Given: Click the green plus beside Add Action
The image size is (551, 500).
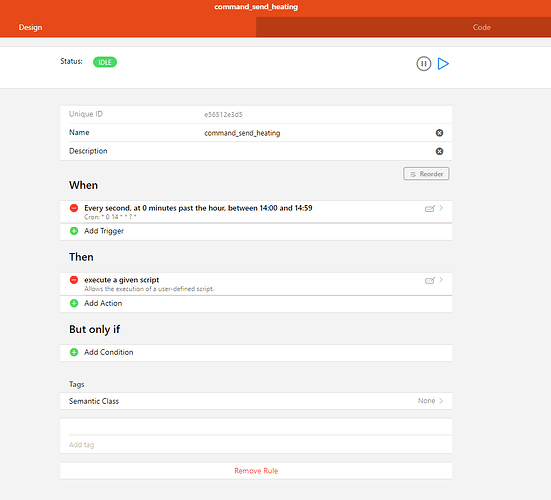Looking at the screenshot, I should coord(74,303).
